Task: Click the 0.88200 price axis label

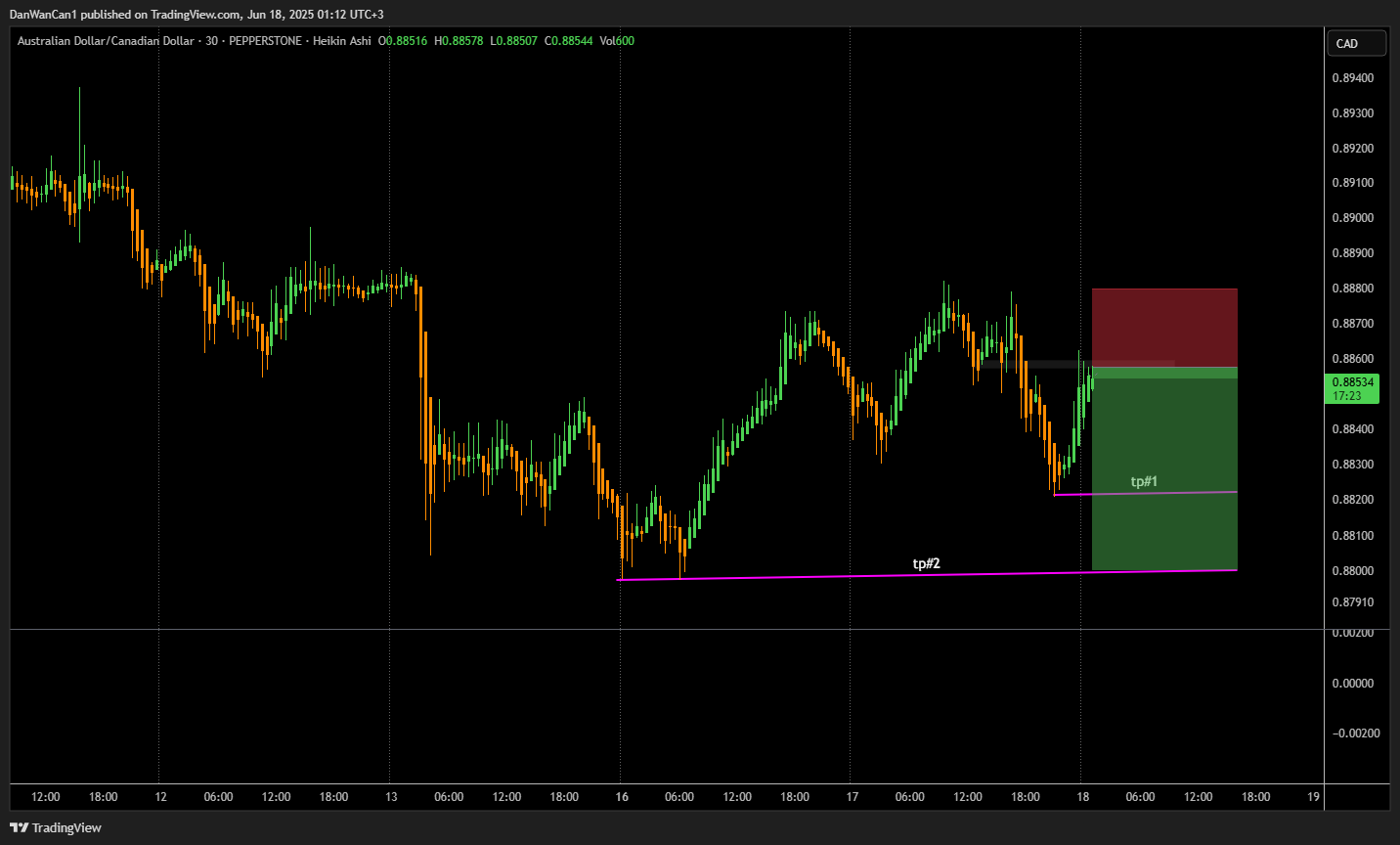Action: click(1352, 500)
